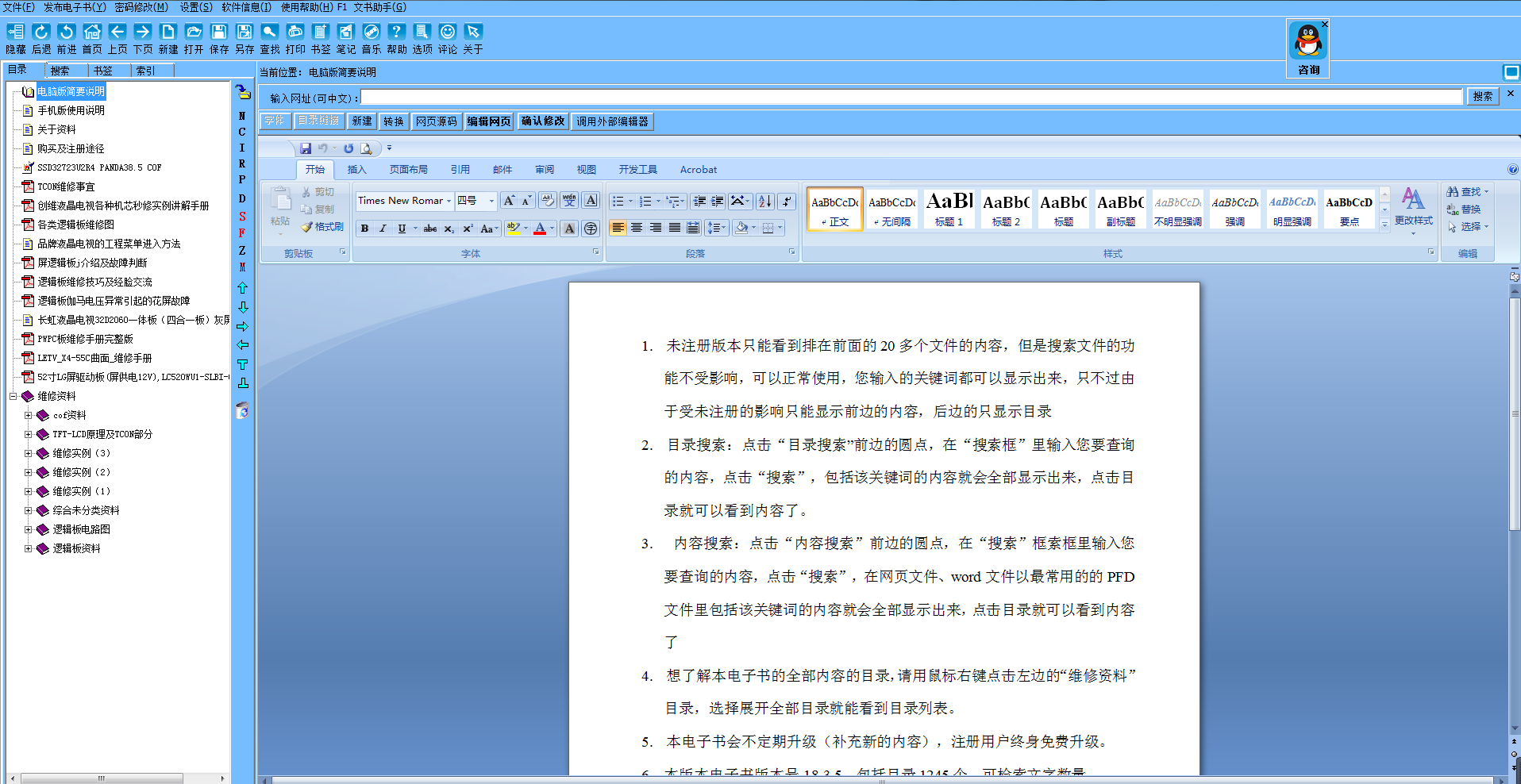Click the 打开 open folder icon

click(194, 32)
